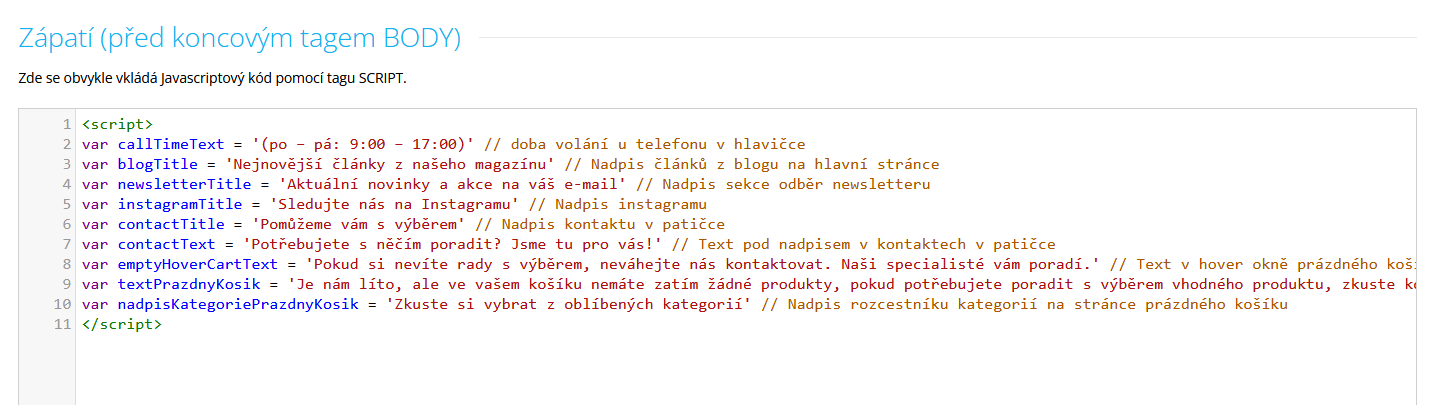Select line number 8 in the gutter
Image resolution: width=1442 pixels, height=405 pixels.
click(66, 264)
